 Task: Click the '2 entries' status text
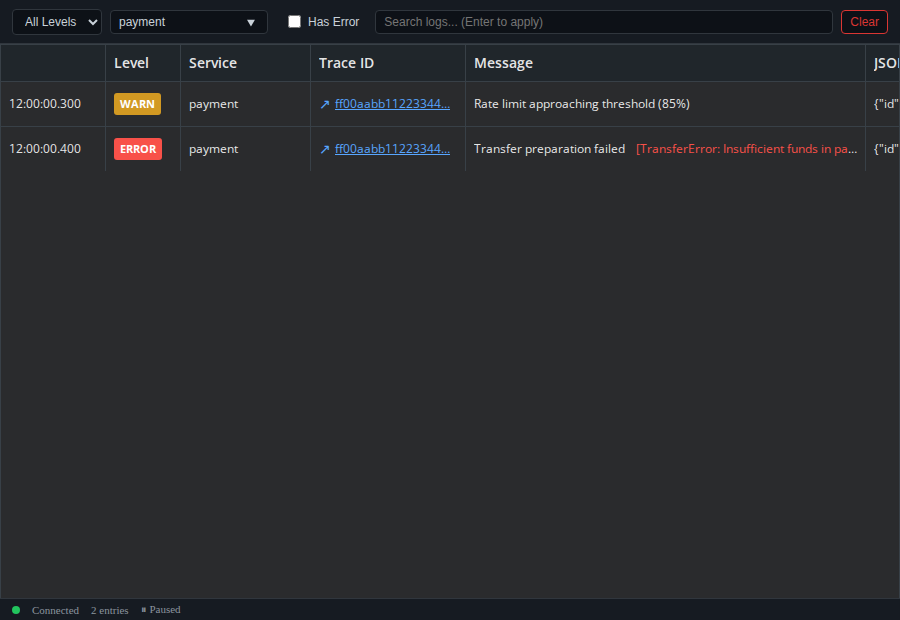coord(110,610)
